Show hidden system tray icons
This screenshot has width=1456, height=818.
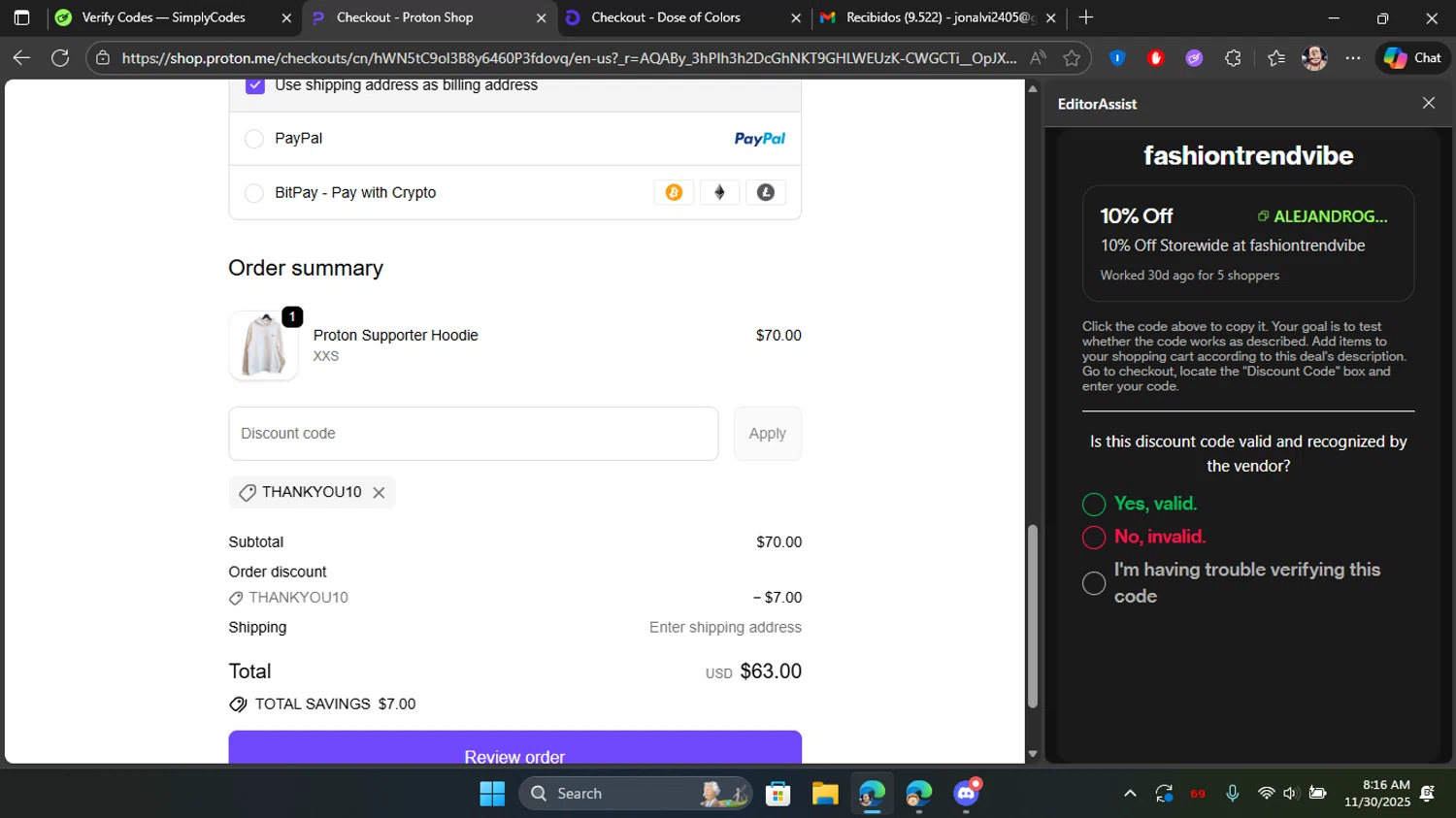click(1130, 794)
